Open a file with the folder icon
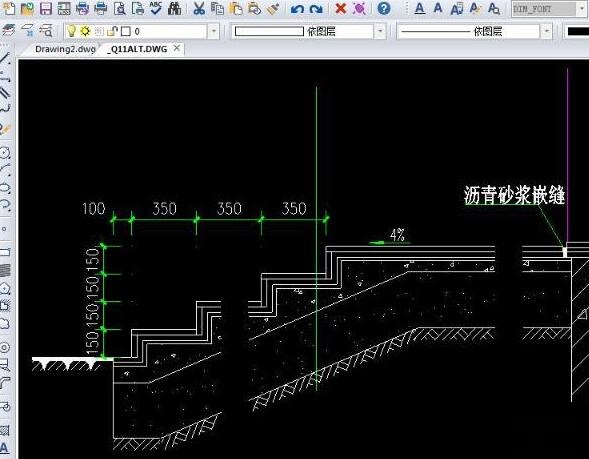This screenshot has width=589, height=459. [x=27, y=8]
